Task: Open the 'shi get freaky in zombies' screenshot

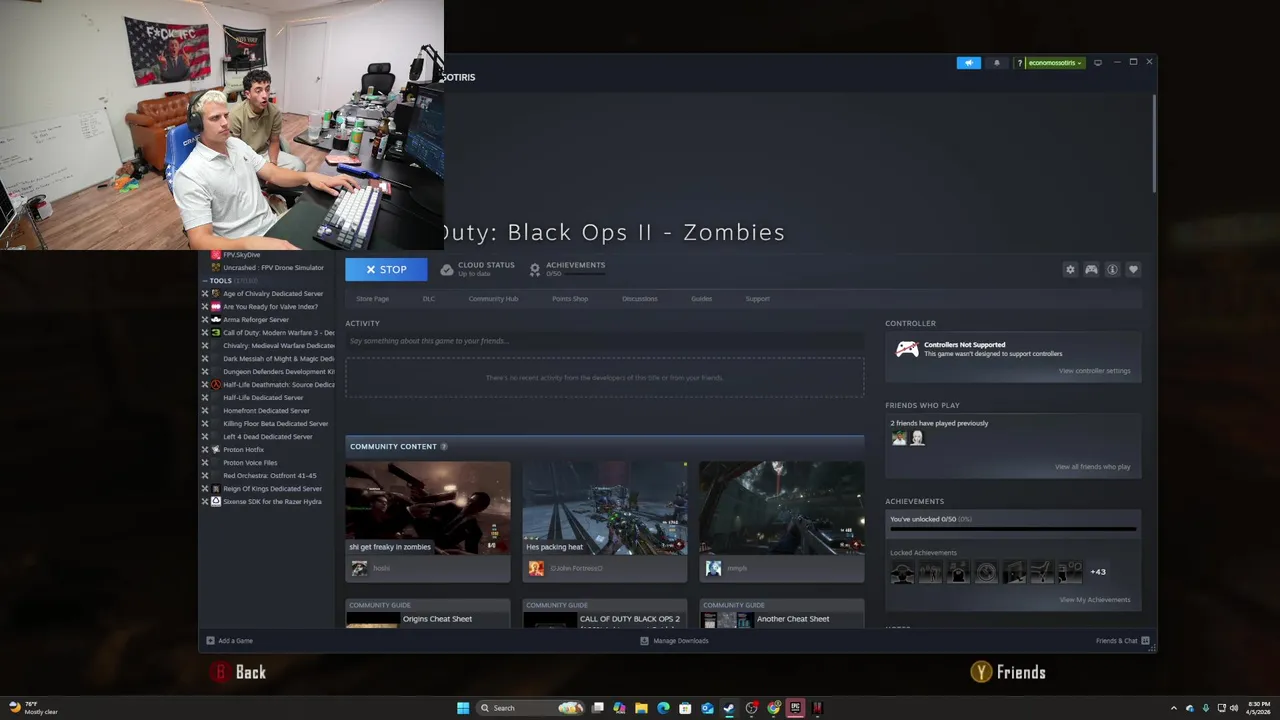Action: pyautogui.click(x=428, y=508)
